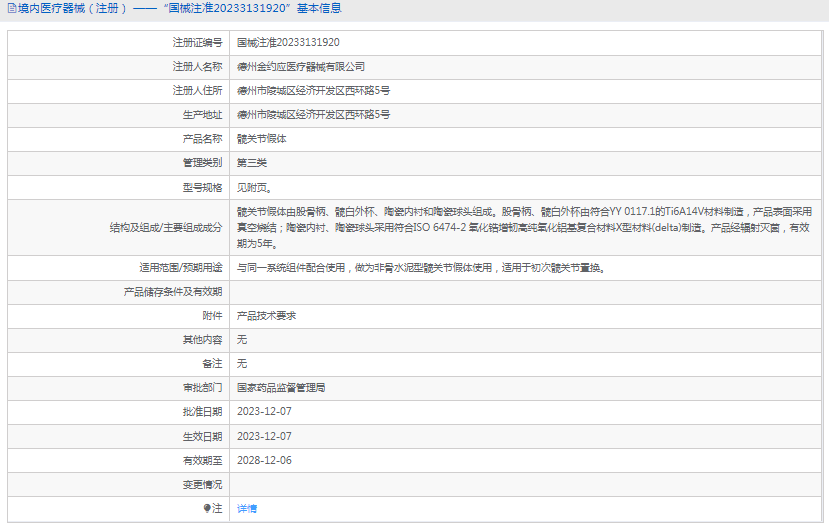Select registration number 国械注准20233131920 value
The width and height of the screenshot is (829, 527).
click(288, 42)
